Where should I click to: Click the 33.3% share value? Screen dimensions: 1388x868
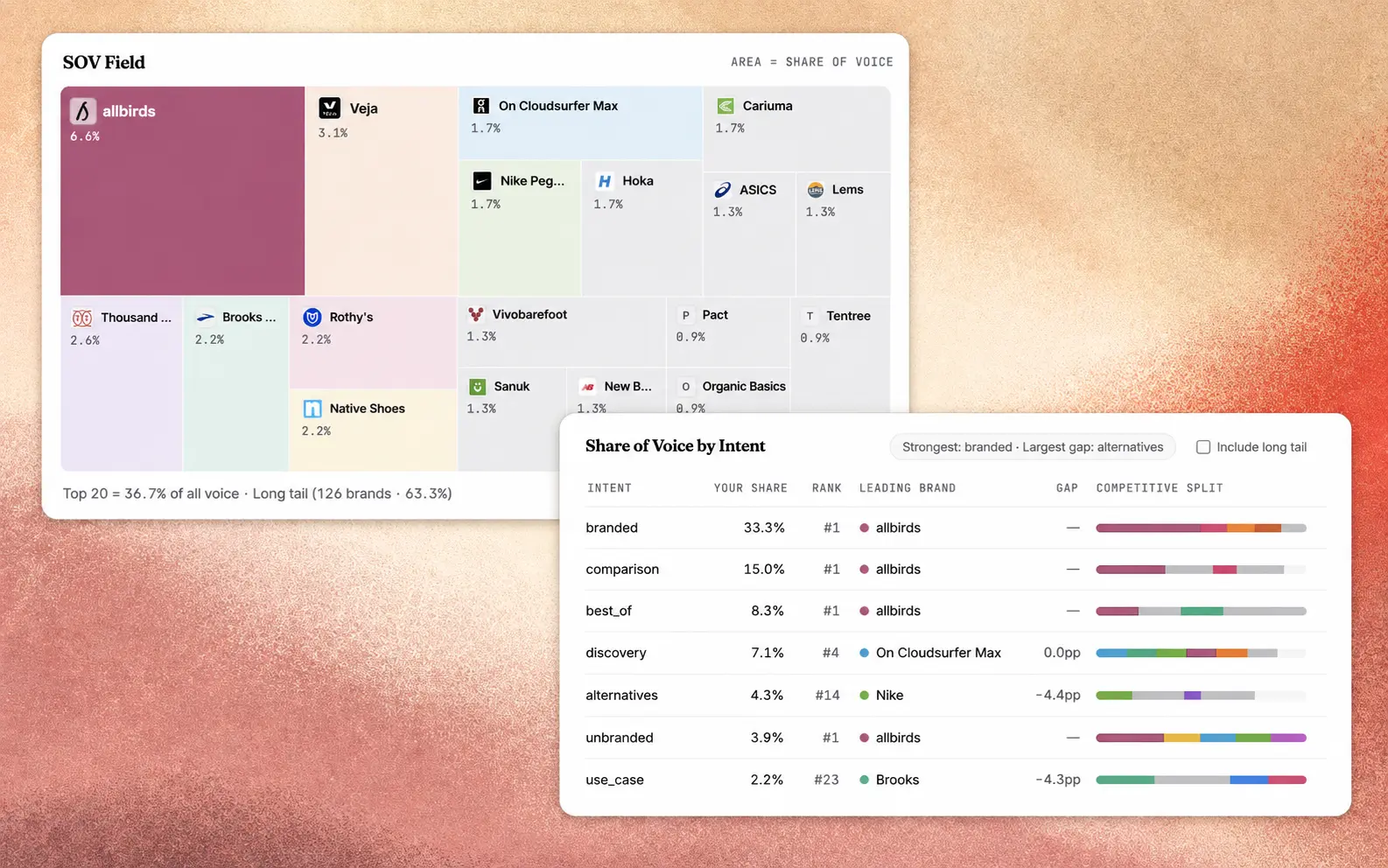[x=764, y=528]
